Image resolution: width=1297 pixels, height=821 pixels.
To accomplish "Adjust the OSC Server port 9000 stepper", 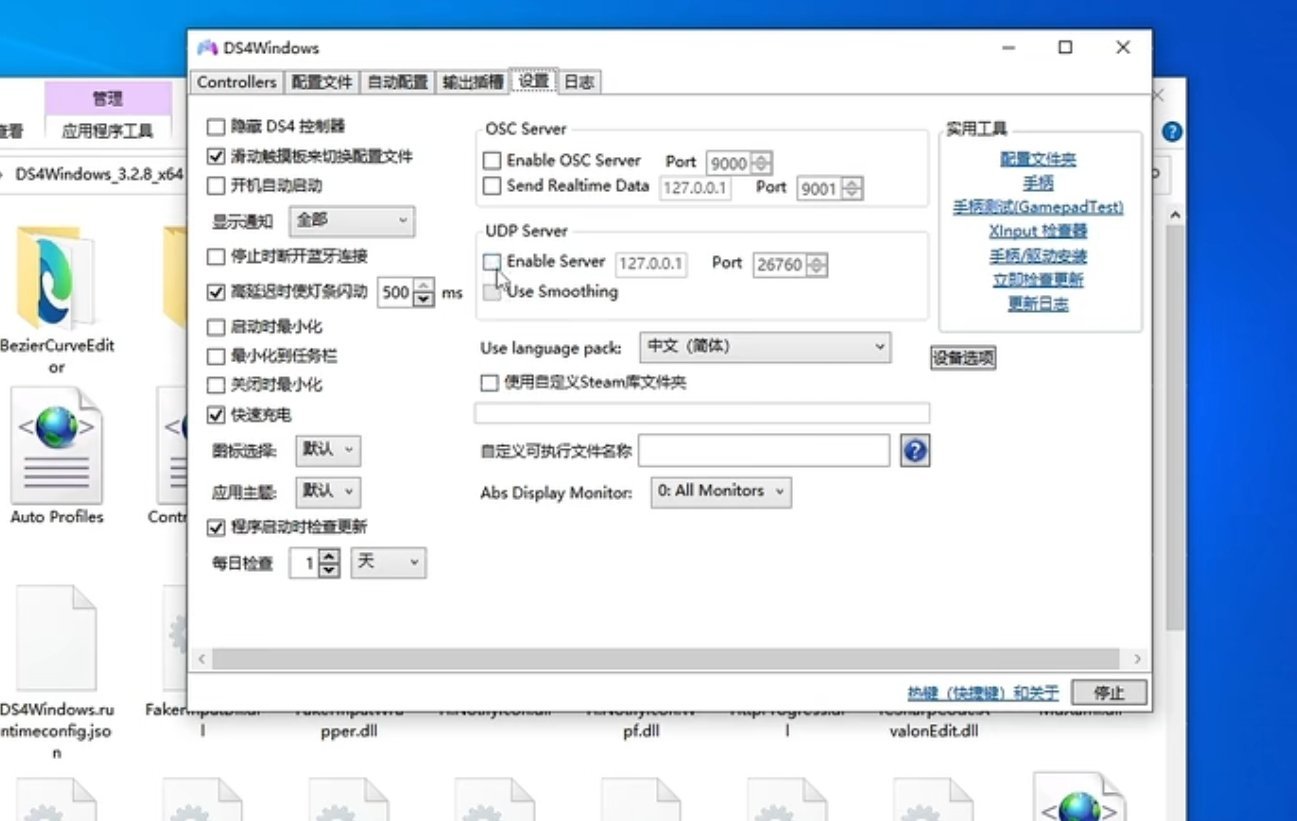I will coord(761,163).
